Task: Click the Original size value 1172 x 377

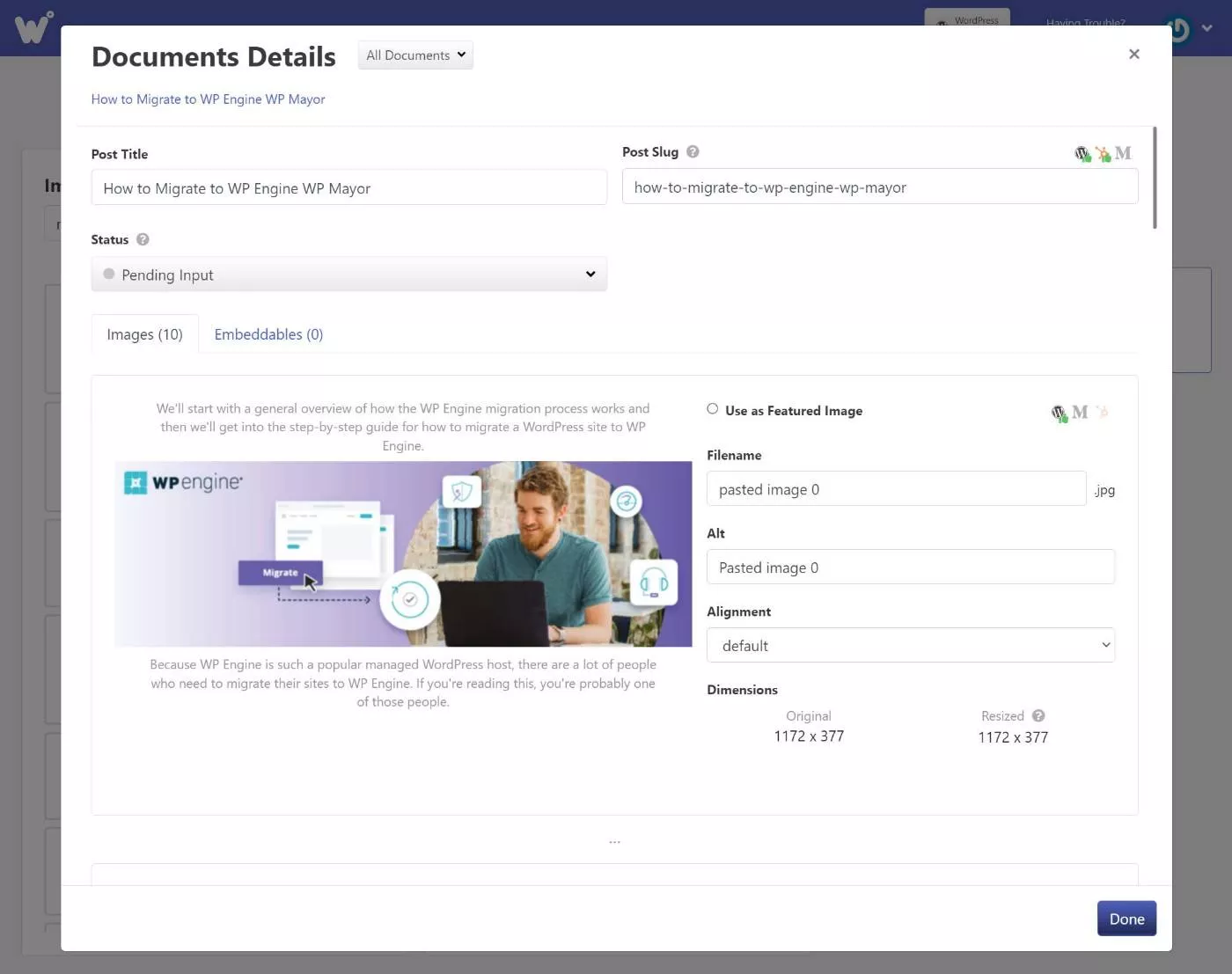Action: click(809, 736)
